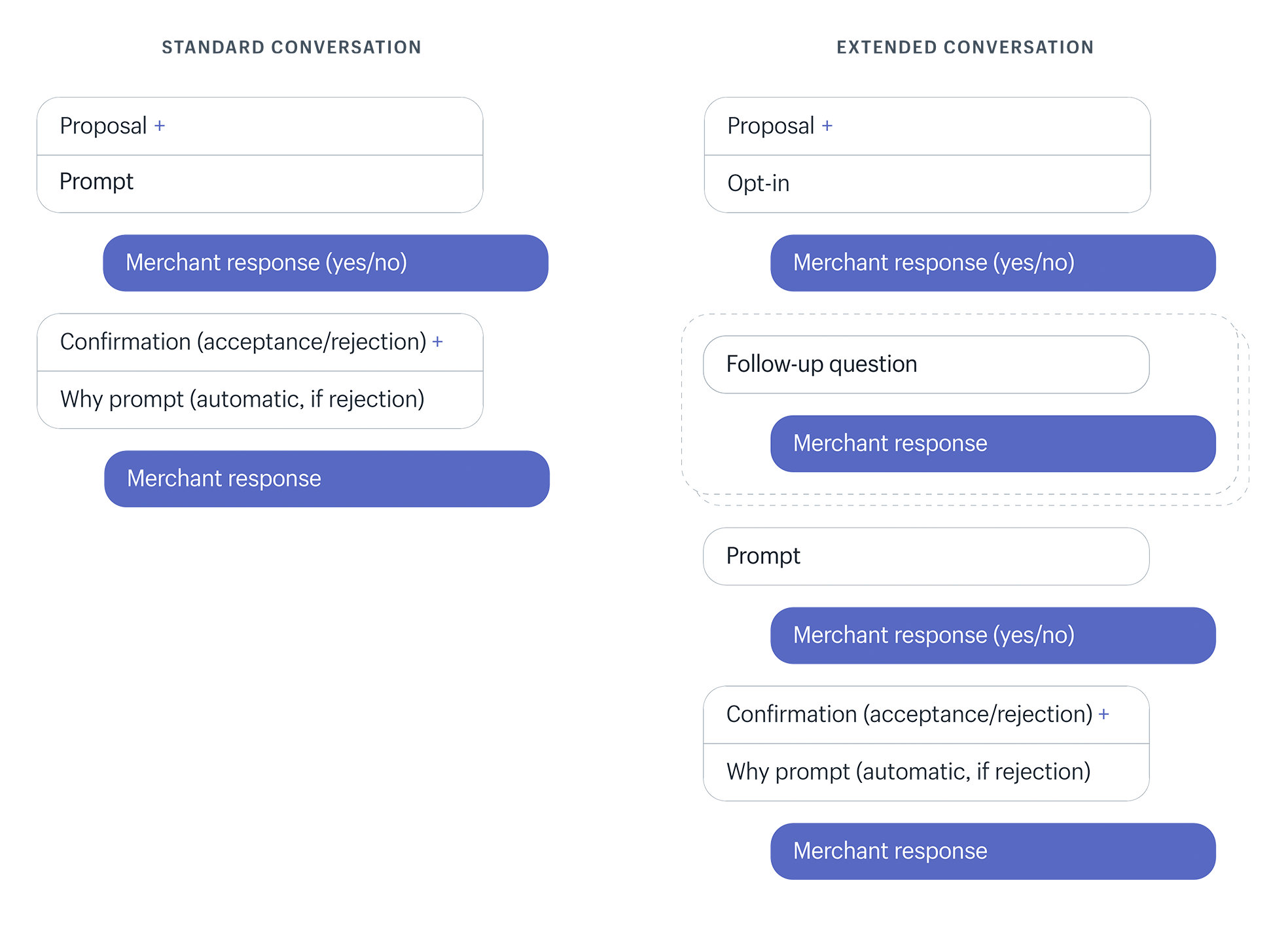Select the Extended Conversation heading

965,47
